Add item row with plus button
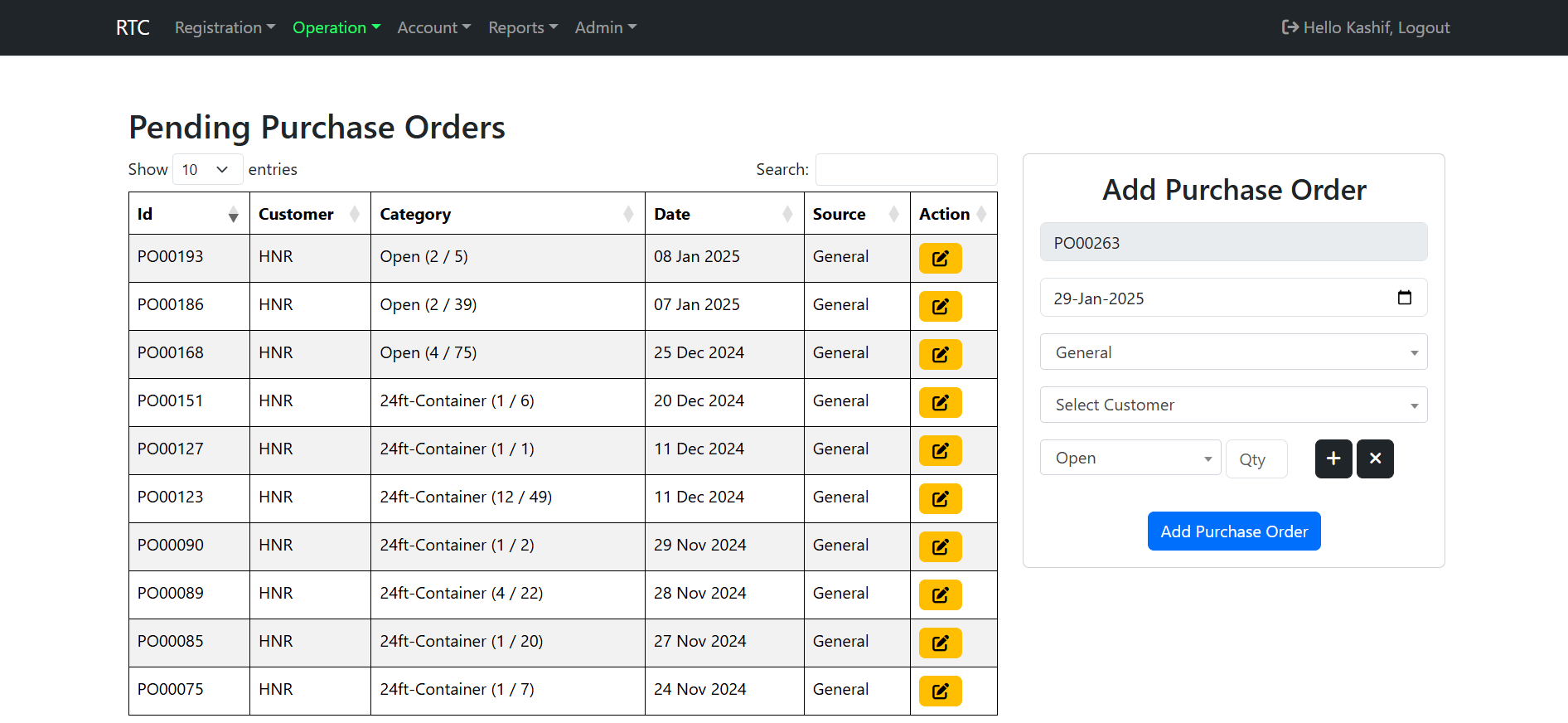This screenshot has height=723, width=1568. pyautogui.click(x=1333, y=459)
